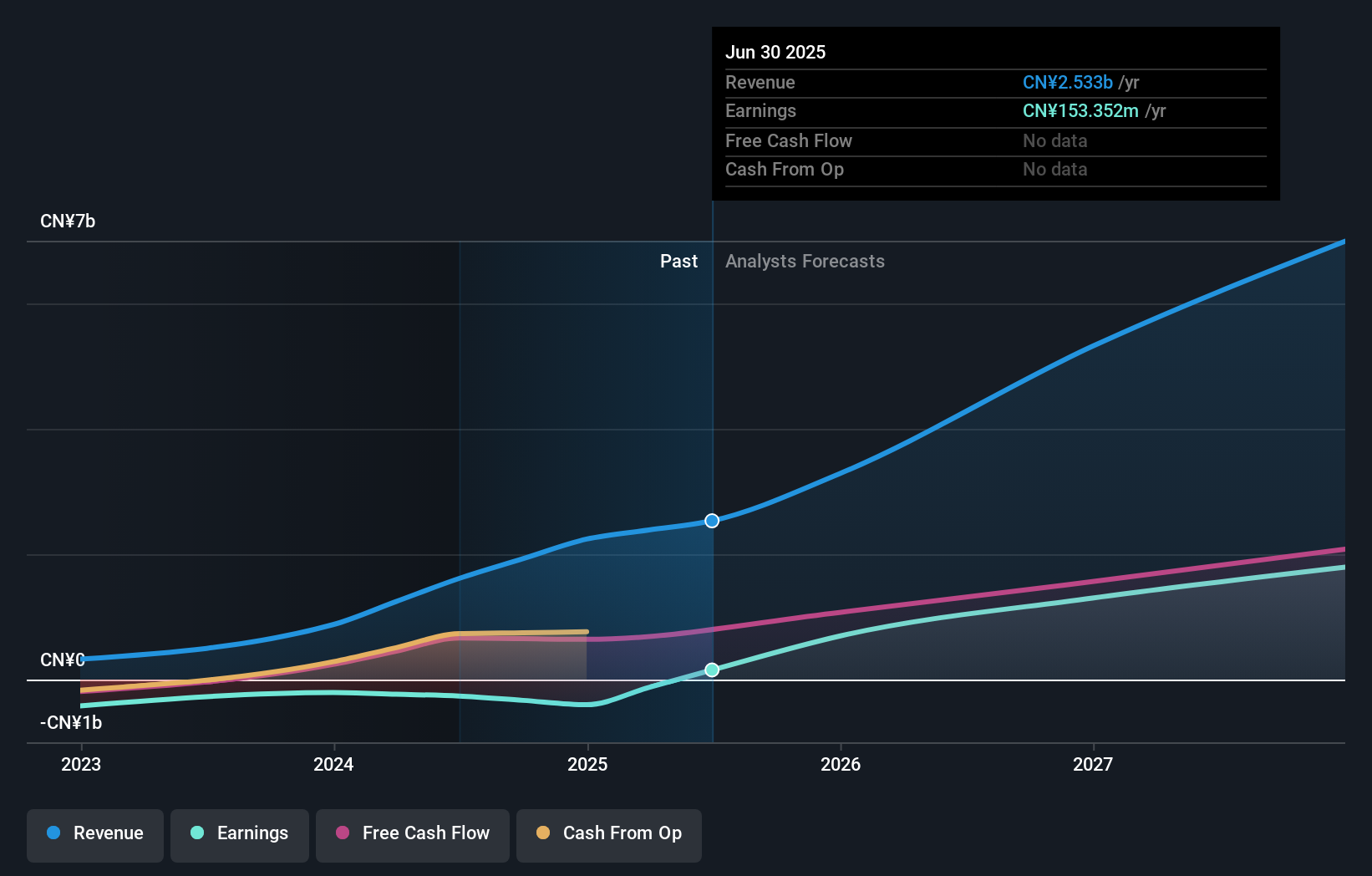Toggle the Revenue series visibility
The height and width of the screenshot is (876, 1372).
[94, 833]
